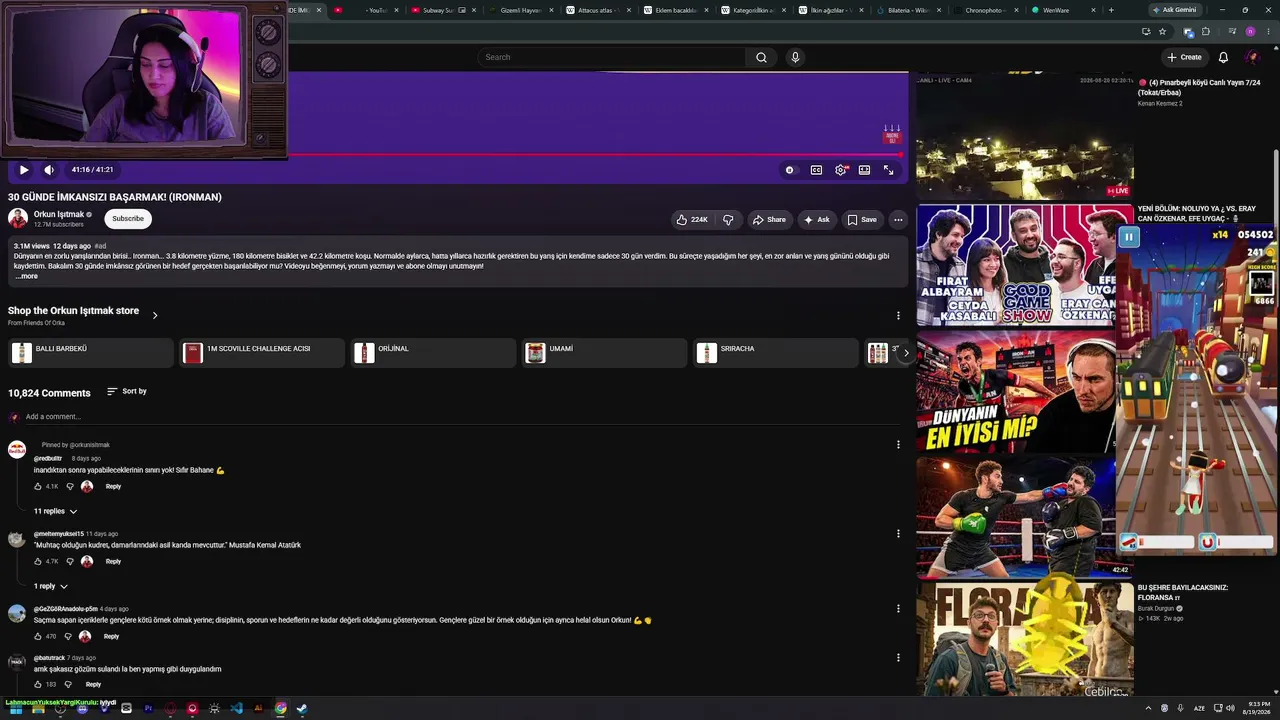Expand 1 reply under the Atatürk quote comment
Screen dimensions: 1280x720
pyautogui.click(x=51, y=586)
